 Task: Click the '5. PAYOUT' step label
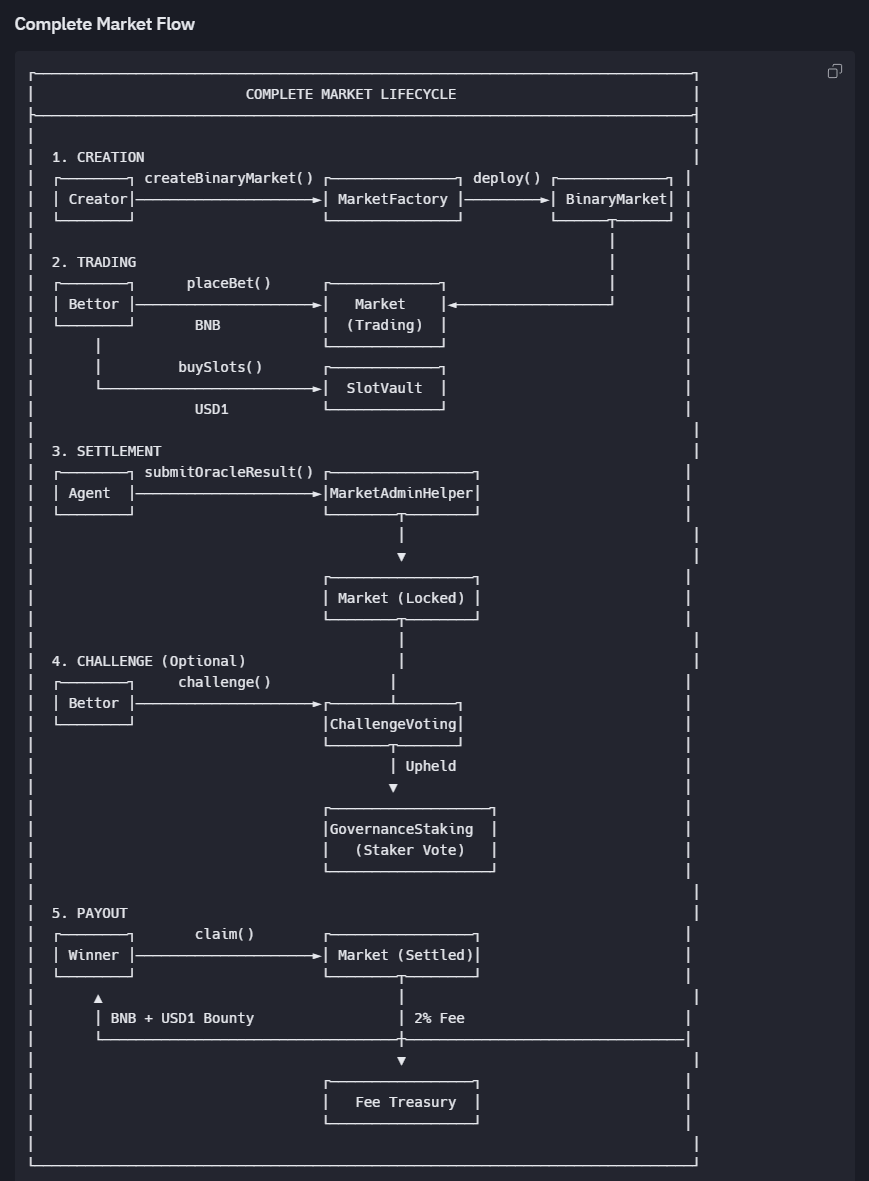coord(90,914)
